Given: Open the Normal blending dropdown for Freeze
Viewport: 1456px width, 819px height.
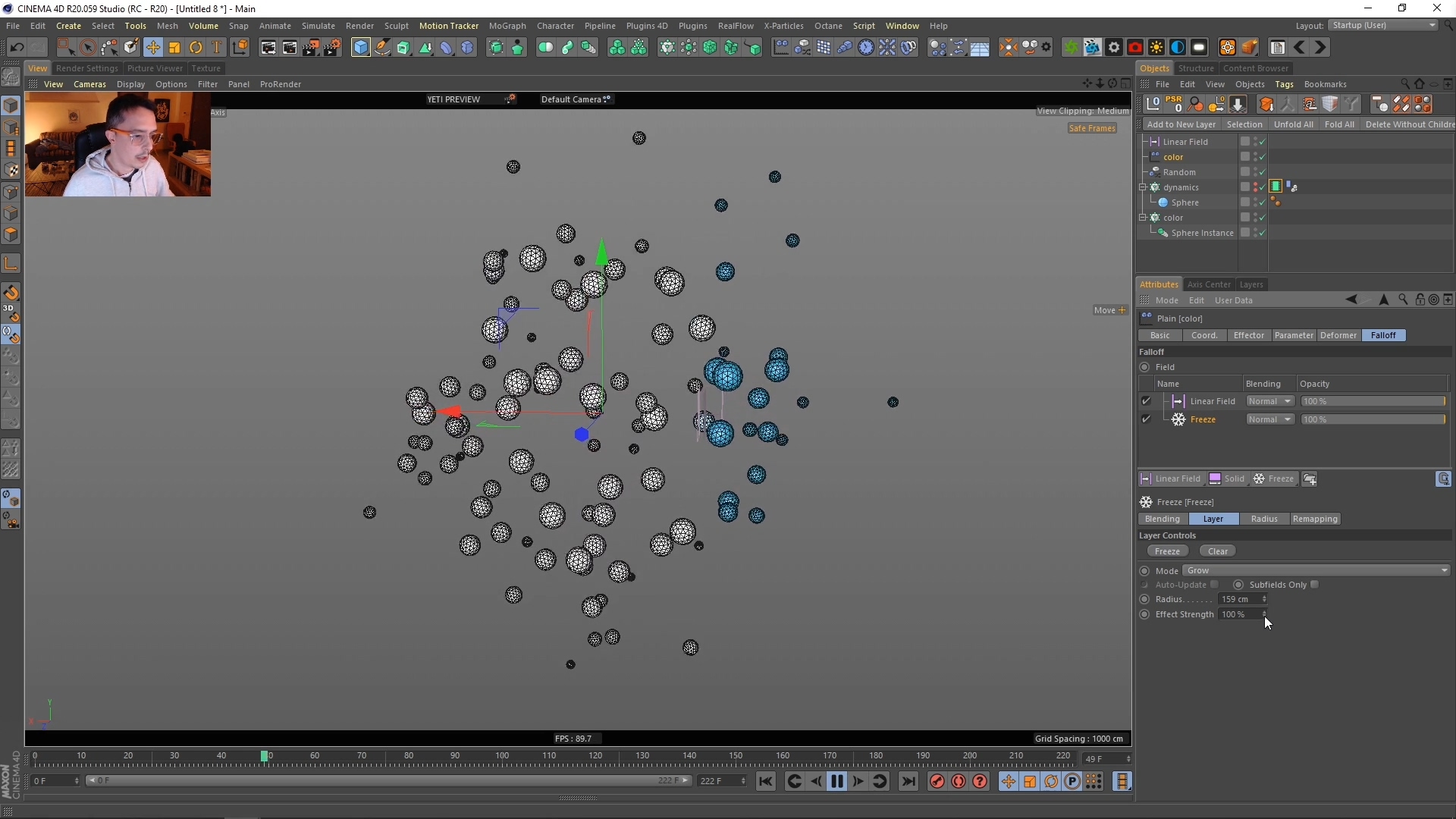Looking at the screenshot, I should [1270, 419].
